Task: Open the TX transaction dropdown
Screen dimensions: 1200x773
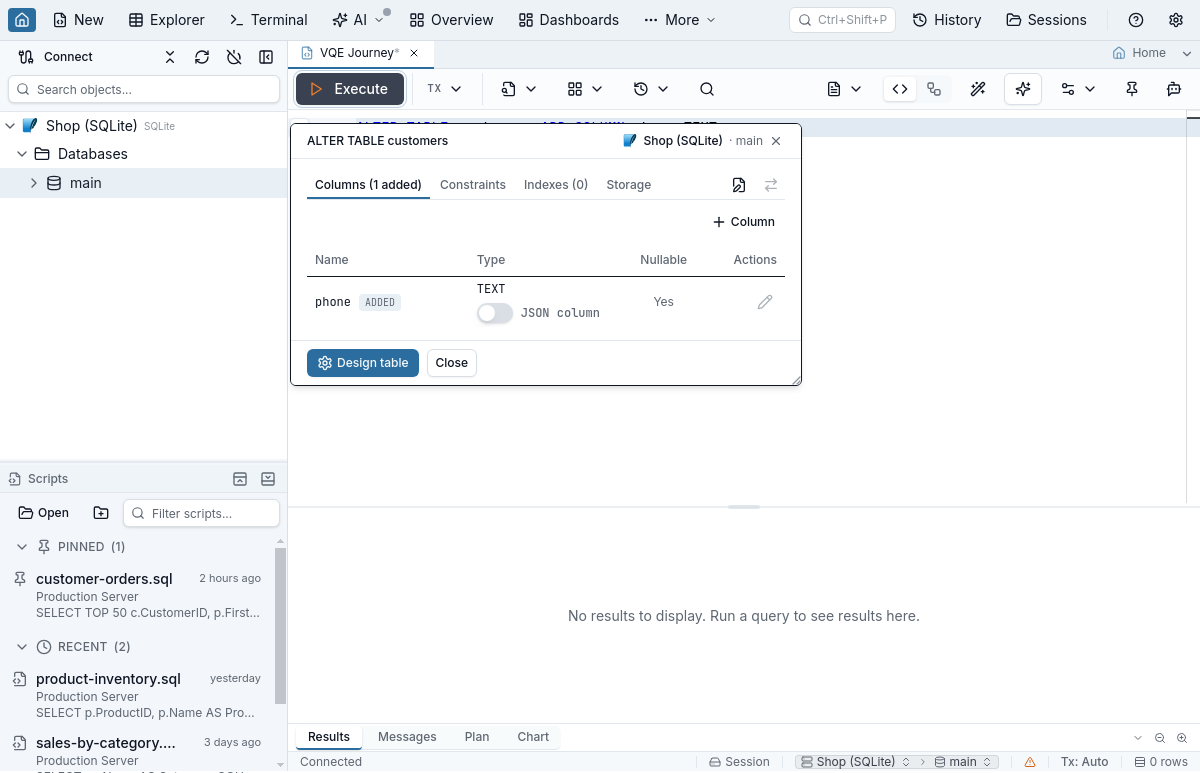Action: [444, 89]
